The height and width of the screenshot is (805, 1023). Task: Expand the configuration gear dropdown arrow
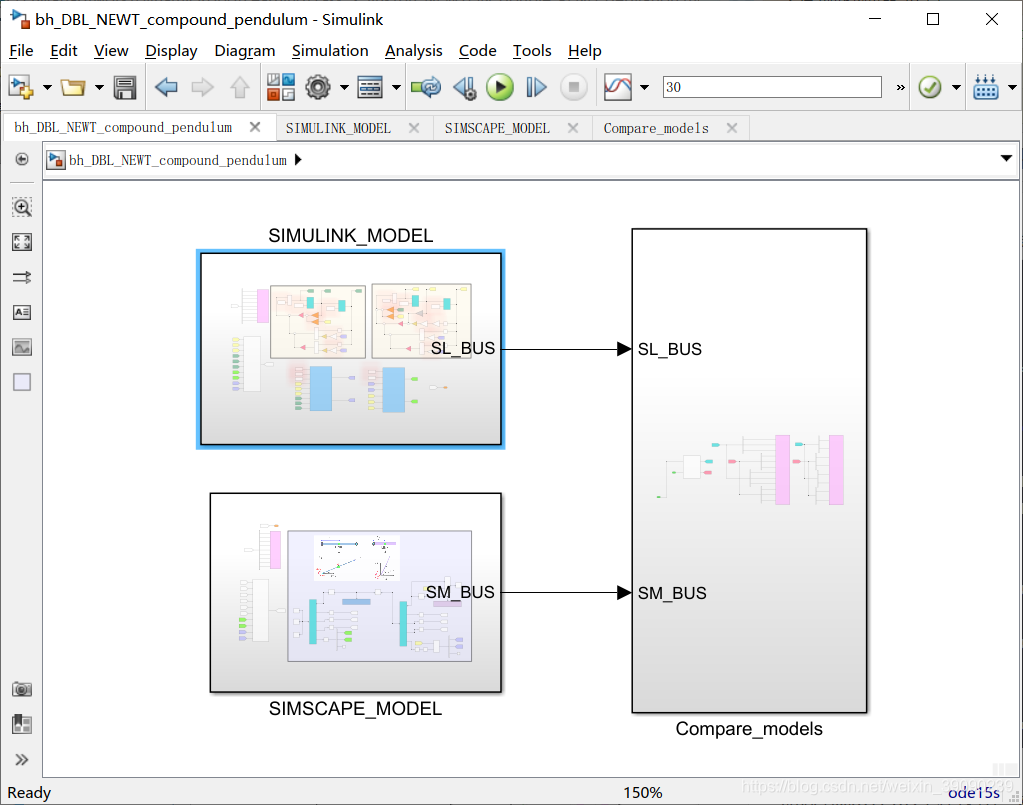pos(344,87)
